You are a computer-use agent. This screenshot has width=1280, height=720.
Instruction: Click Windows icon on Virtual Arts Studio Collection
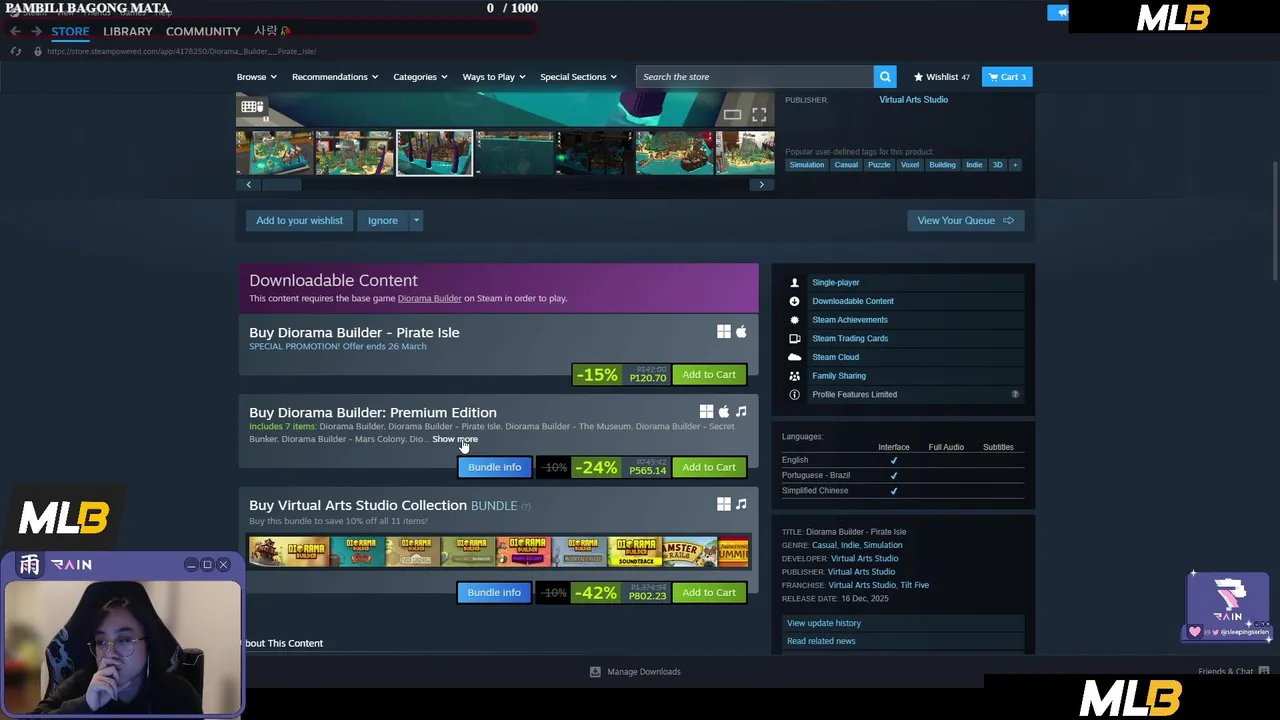tap(723, 505)
